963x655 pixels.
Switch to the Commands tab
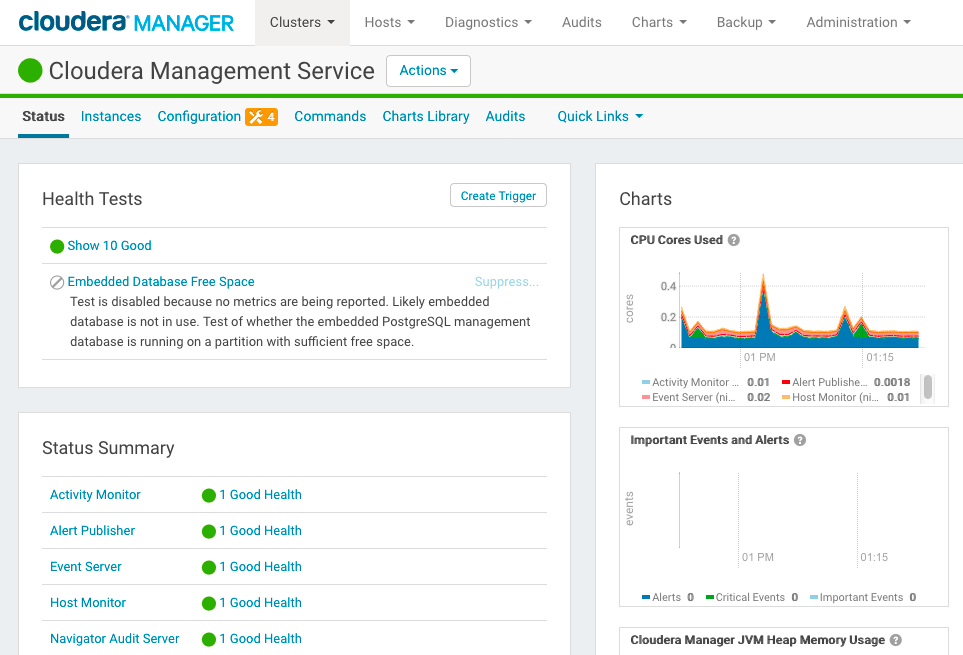[x=330, y=116]
